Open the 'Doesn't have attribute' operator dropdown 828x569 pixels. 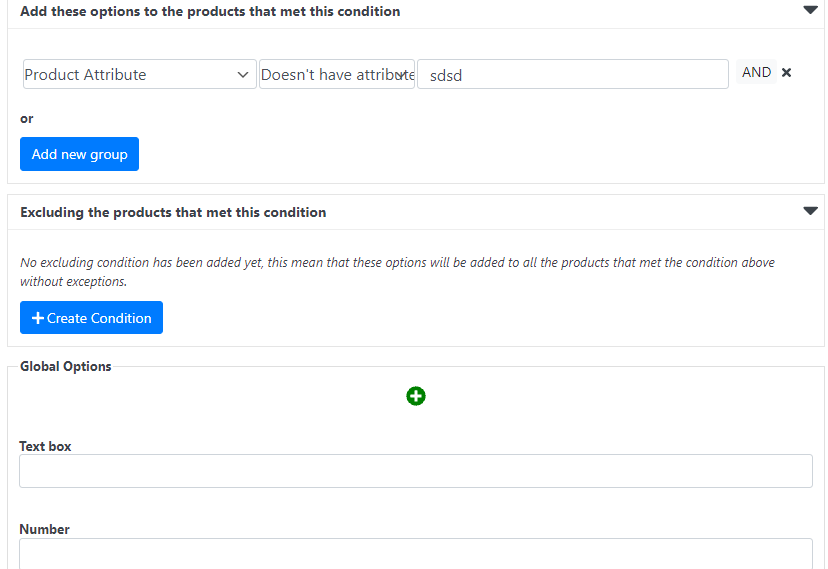click(336, 74)
